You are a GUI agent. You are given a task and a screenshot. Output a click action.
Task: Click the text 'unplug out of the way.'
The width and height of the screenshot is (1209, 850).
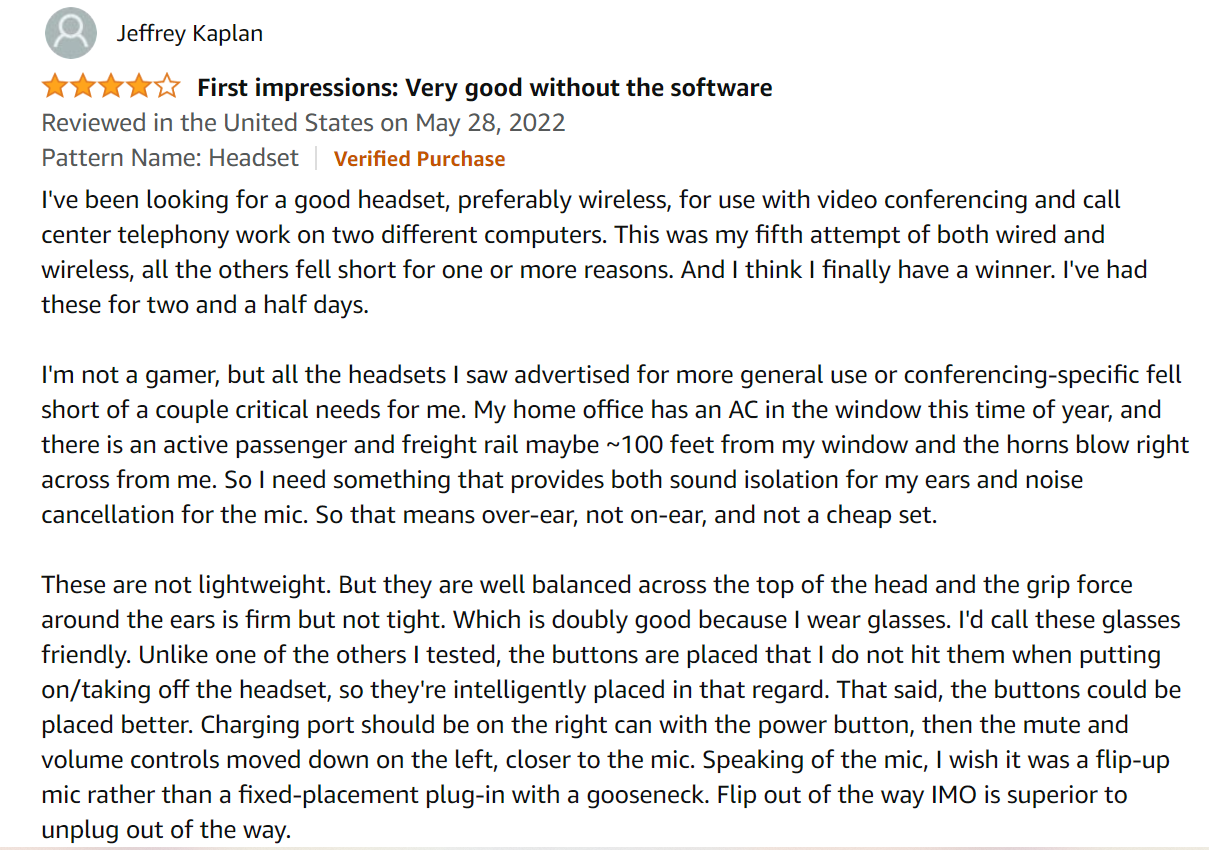pos(165,831)
